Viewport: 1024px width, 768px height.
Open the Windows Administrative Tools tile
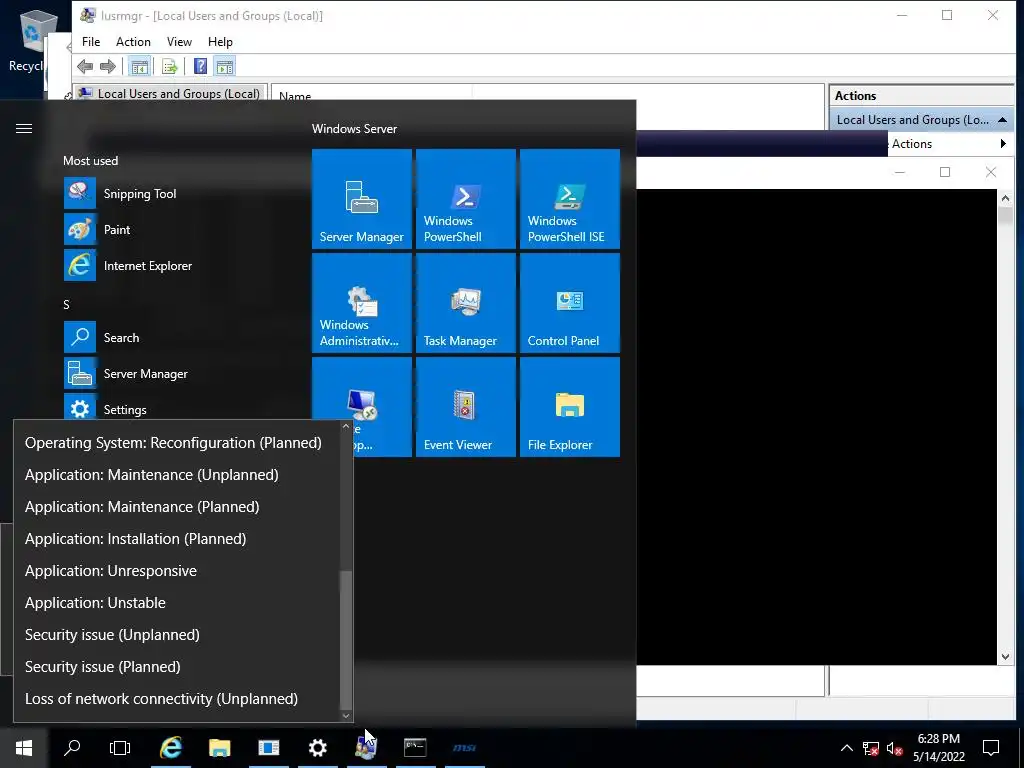[362, 303]
